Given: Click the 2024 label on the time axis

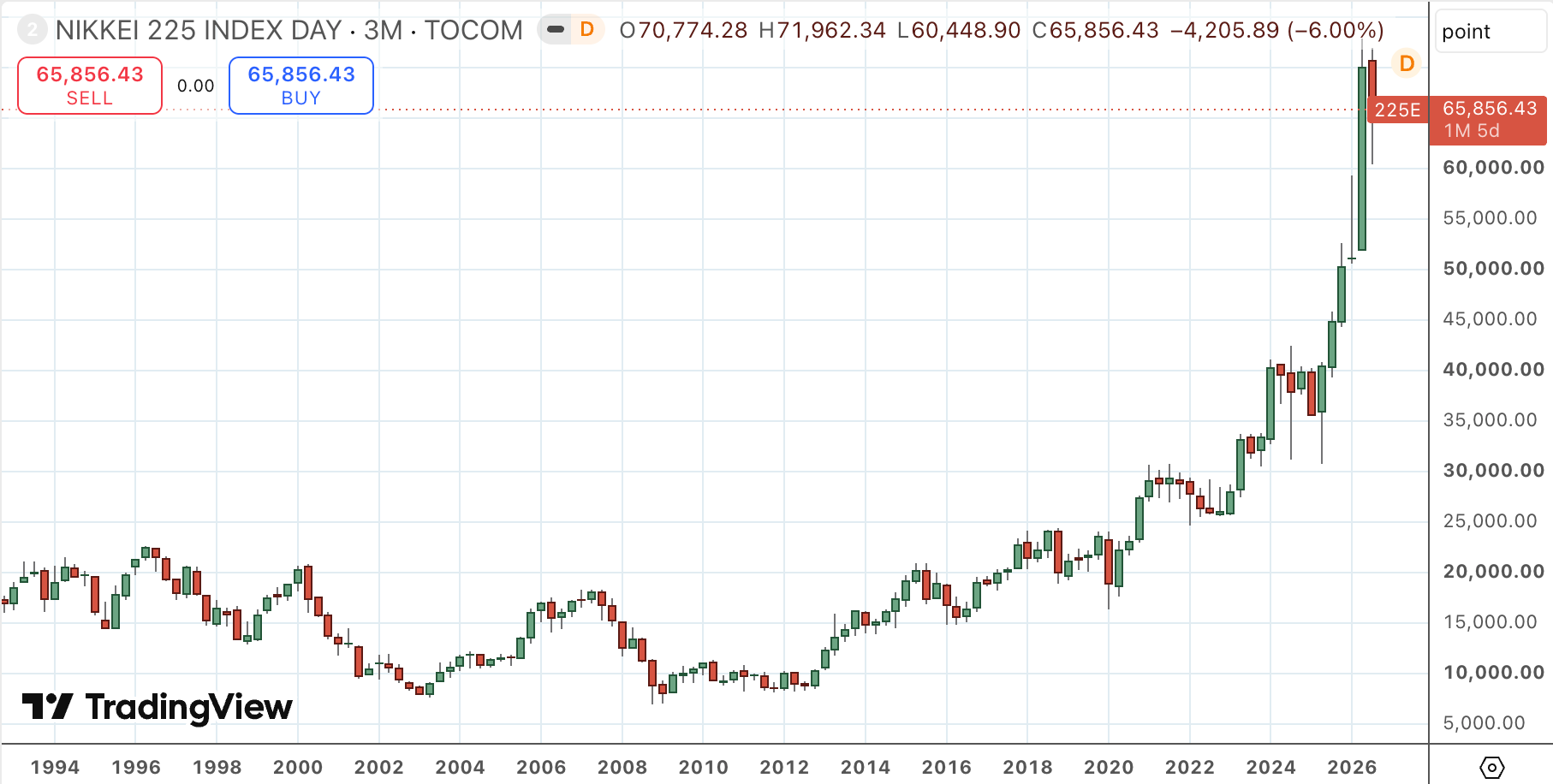Looking at the screenshot, I should pos(1271,768).
